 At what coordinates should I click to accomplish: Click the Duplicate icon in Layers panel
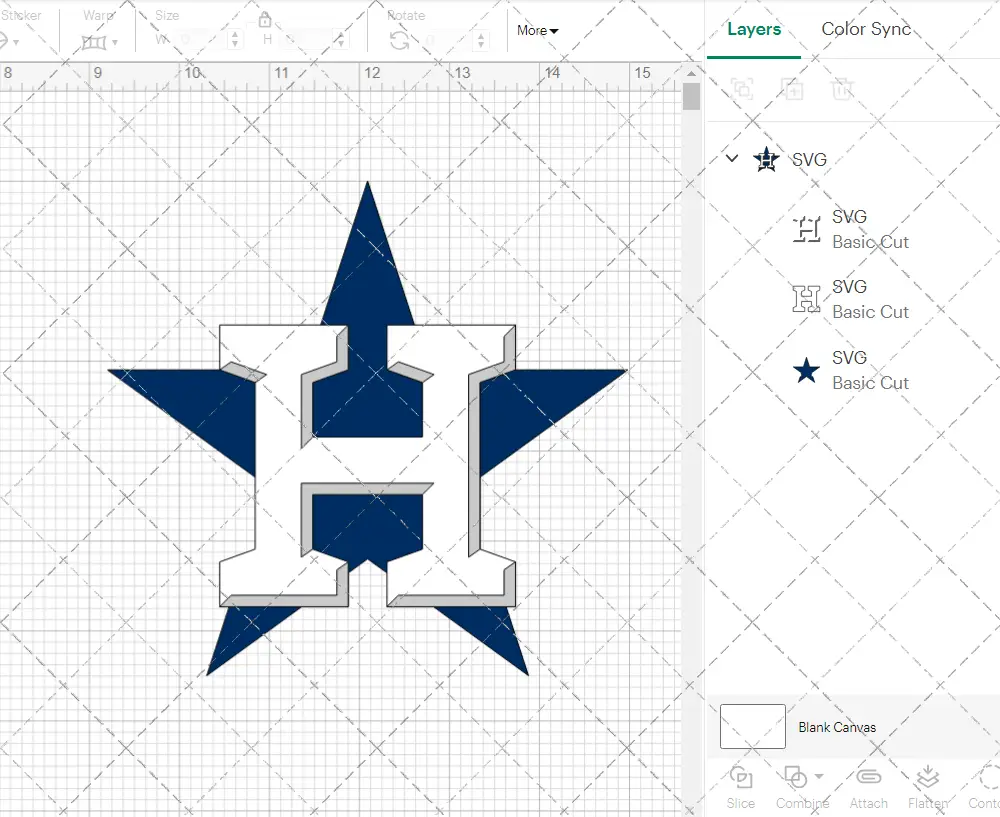coord(792,88)
